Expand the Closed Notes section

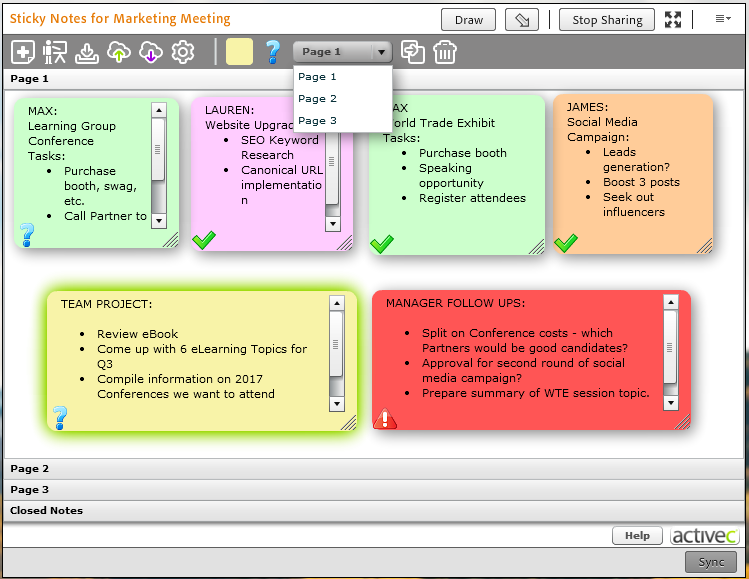[46, 511]
